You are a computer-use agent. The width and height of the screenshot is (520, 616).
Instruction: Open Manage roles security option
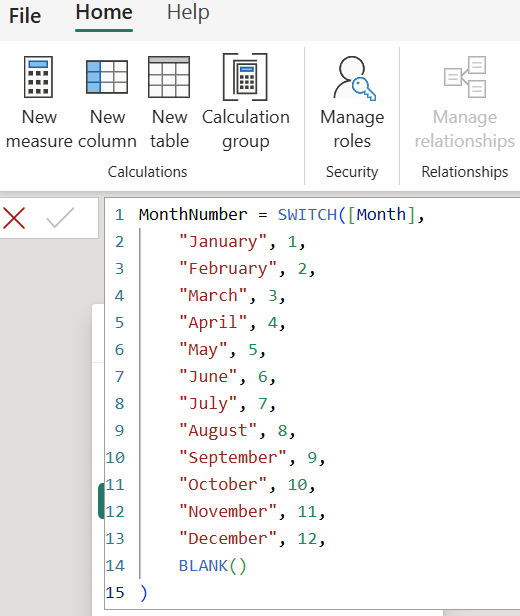tap(352, 77)
